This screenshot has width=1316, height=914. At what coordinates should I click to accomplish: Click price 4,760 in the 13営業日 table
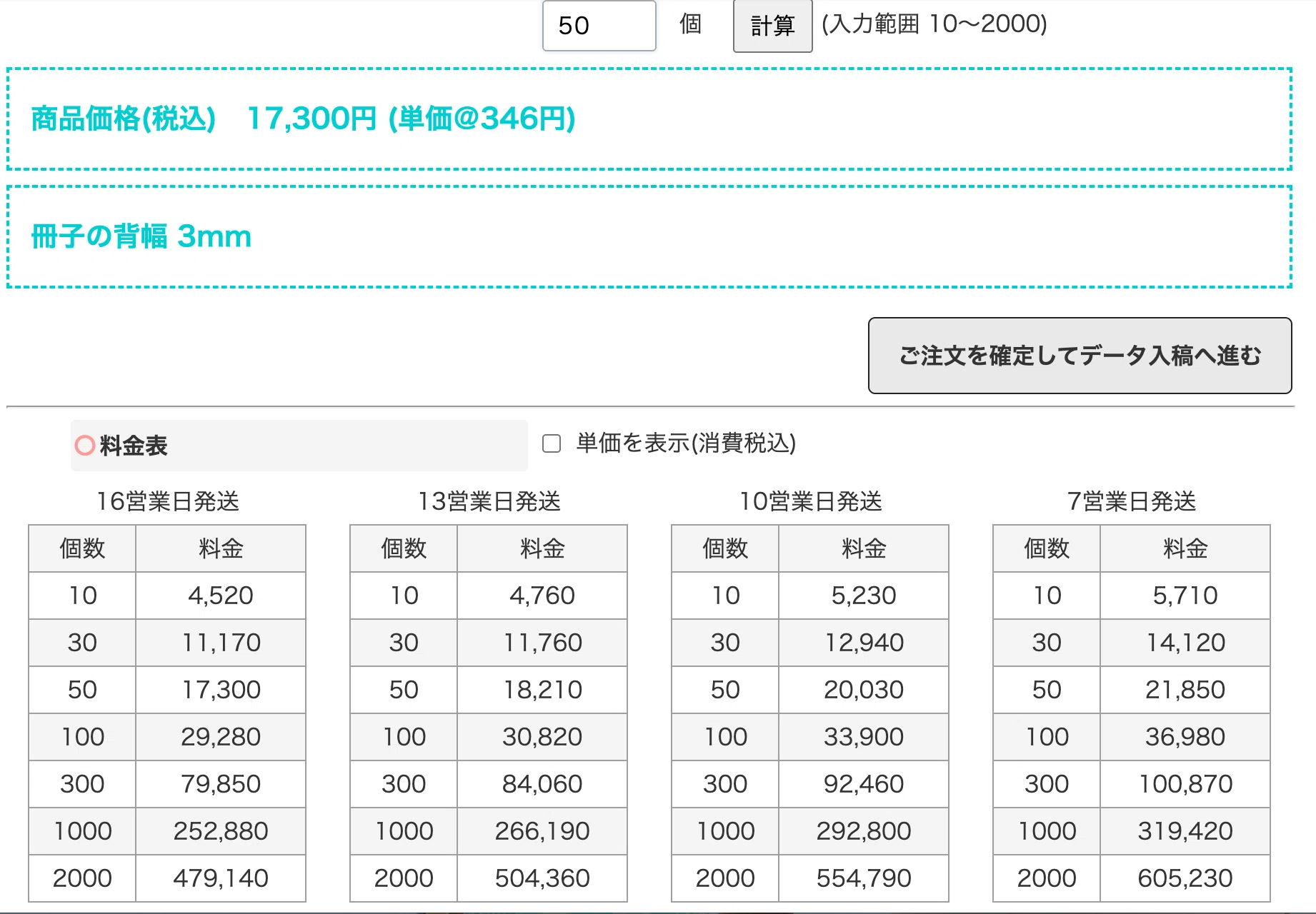pyautogui.click(x=542, y=596)
